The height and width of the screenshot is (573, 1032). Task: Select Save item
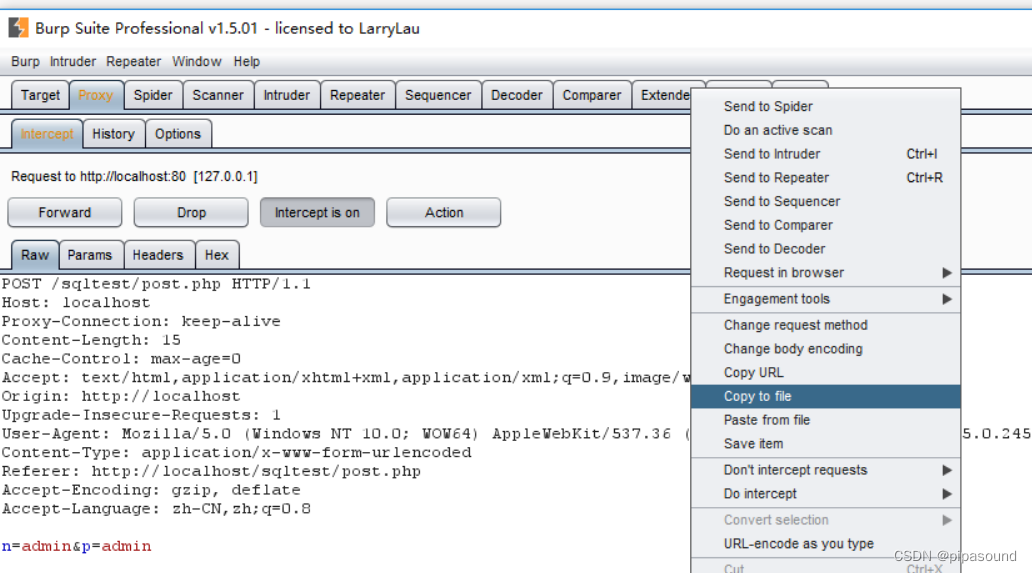[825, 443]
